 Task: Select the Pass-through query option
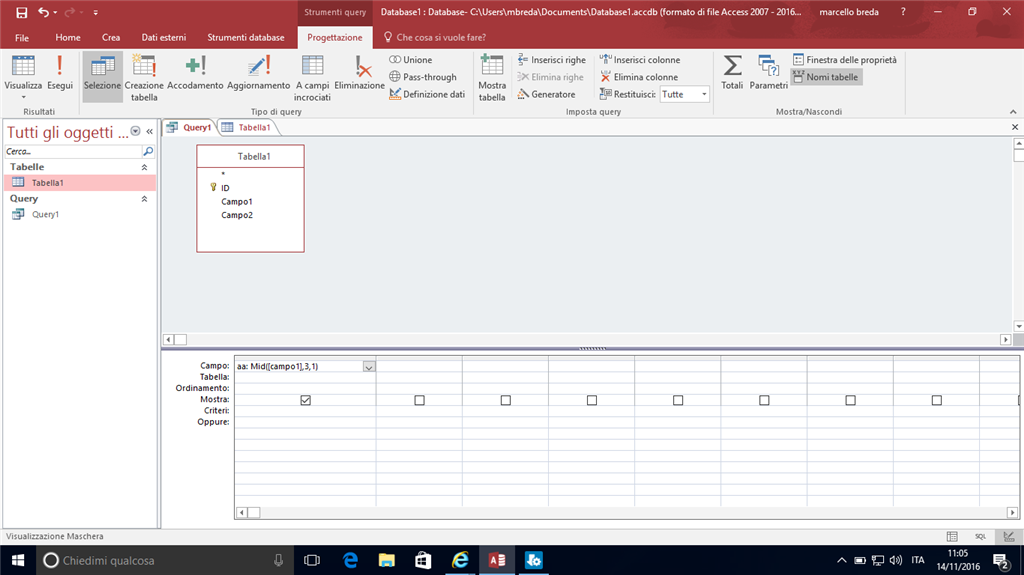point(423,76)
